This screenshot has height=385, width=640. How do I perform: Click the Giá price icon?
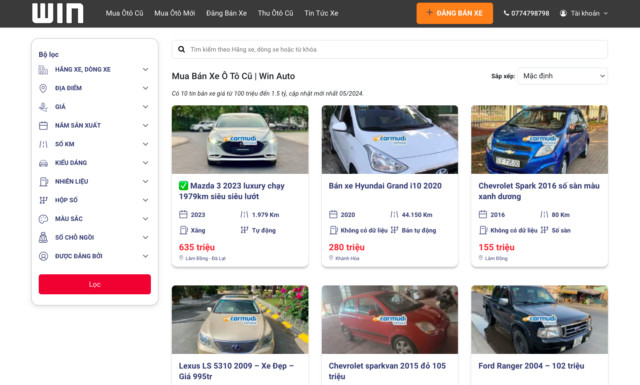[x=43, y=107]
